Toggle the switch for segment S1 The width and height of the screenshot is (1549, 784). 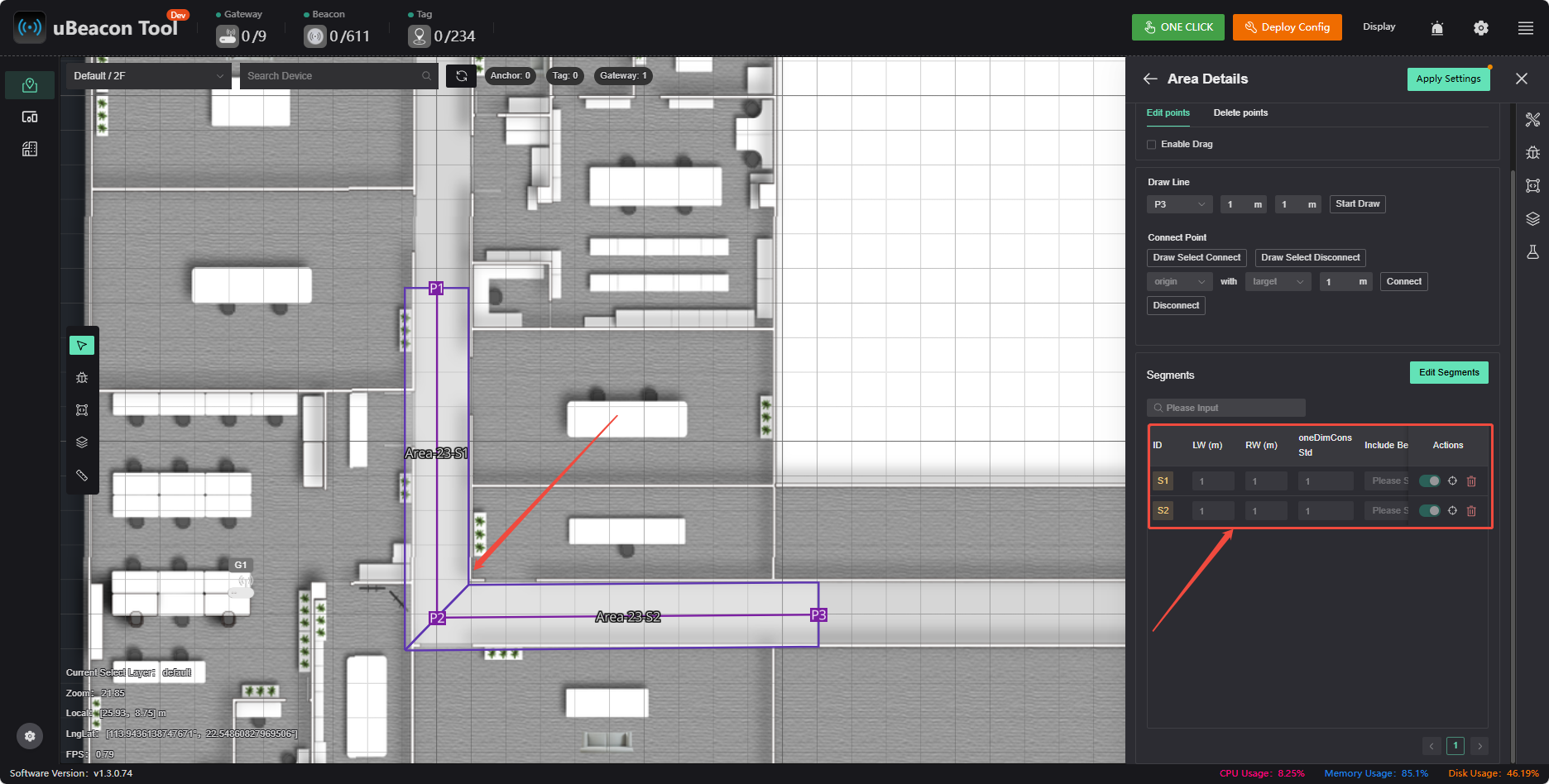(x=1429, y=481)
